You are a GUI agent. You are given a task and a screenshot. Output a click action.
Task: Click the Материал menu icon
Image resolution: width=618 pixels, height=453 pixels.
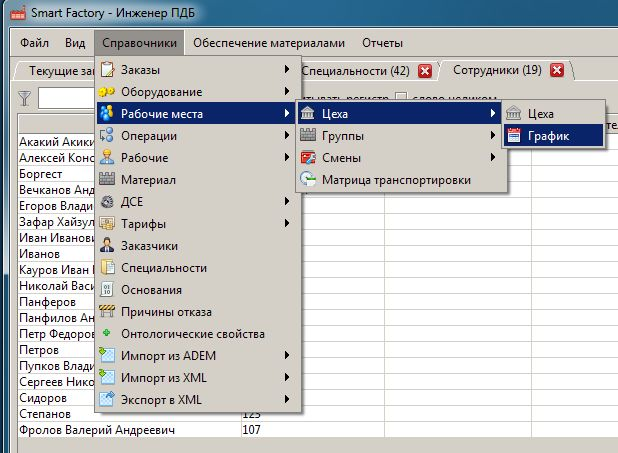tap(107, 180)
